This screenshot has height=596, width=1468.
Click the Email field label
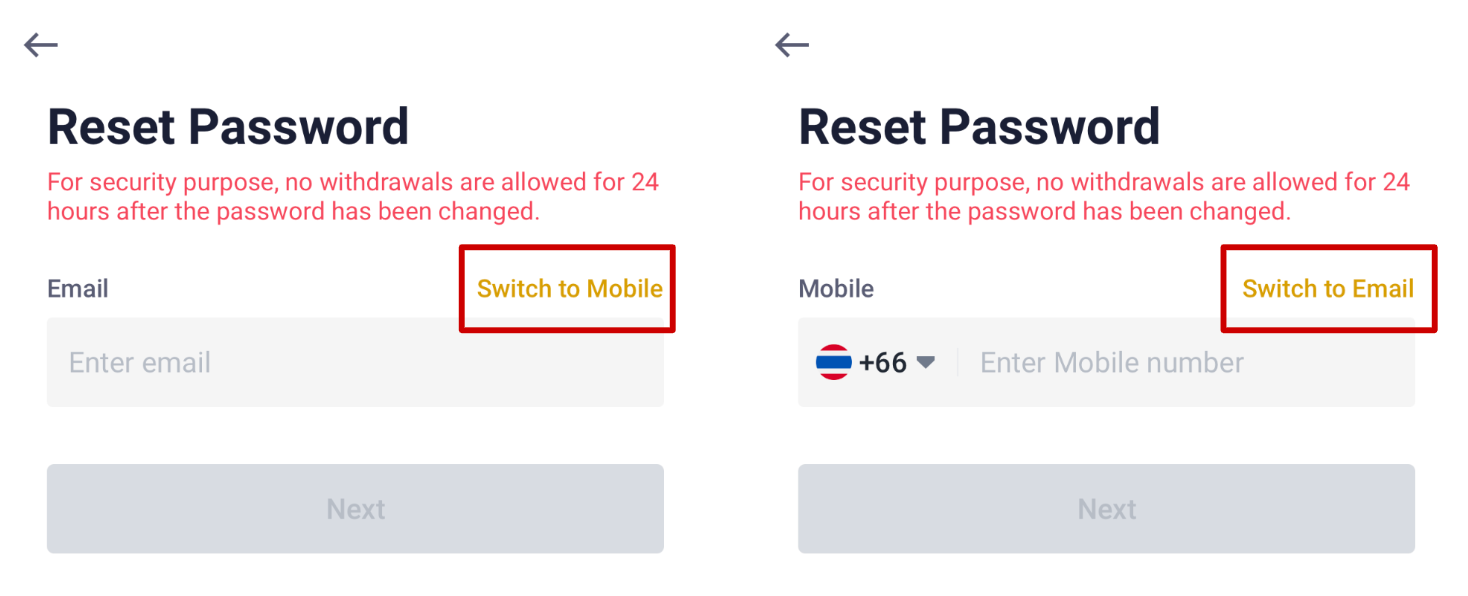click(78, 289)
